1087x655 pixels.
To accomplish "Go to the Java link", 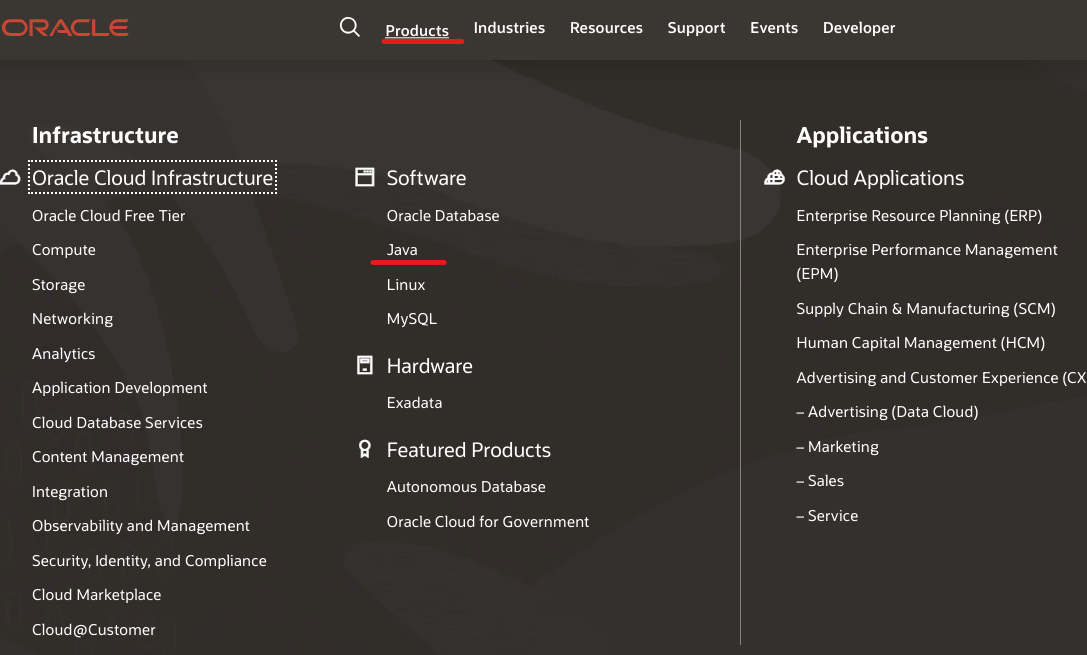I will pyautogui.click(x=402, y=250).
